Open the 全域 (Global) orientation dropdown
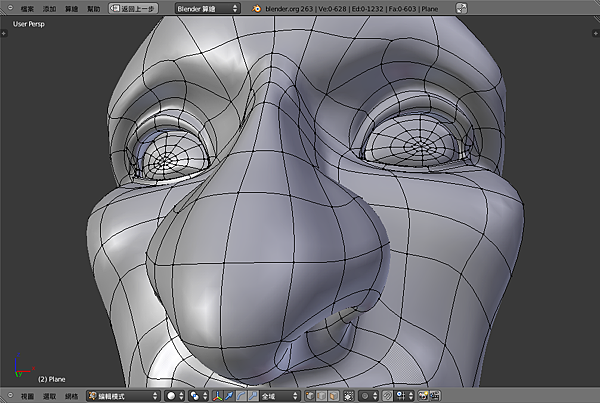Image resolution: width=600 pixels, height=403 pixels. pos(282,396)
